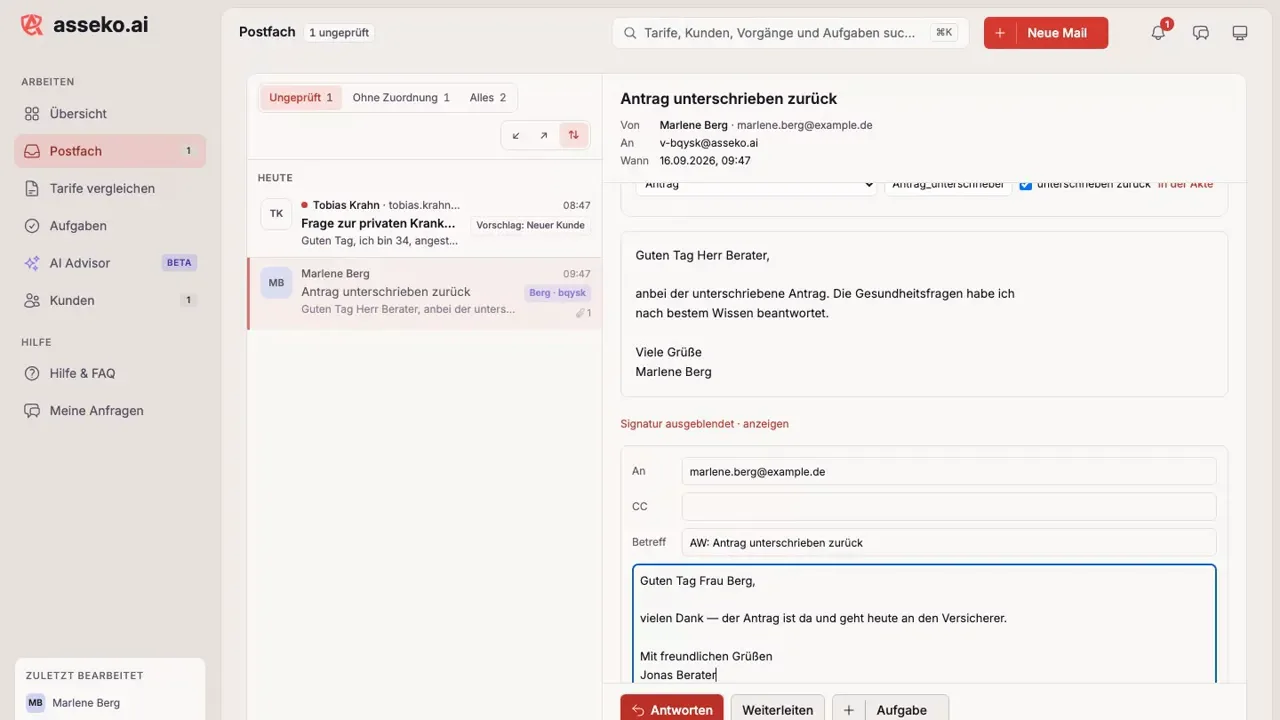Click the asseko.ai logo icon
The width and height of the screenshot is (1280, 720).
(x=32, y=25)
